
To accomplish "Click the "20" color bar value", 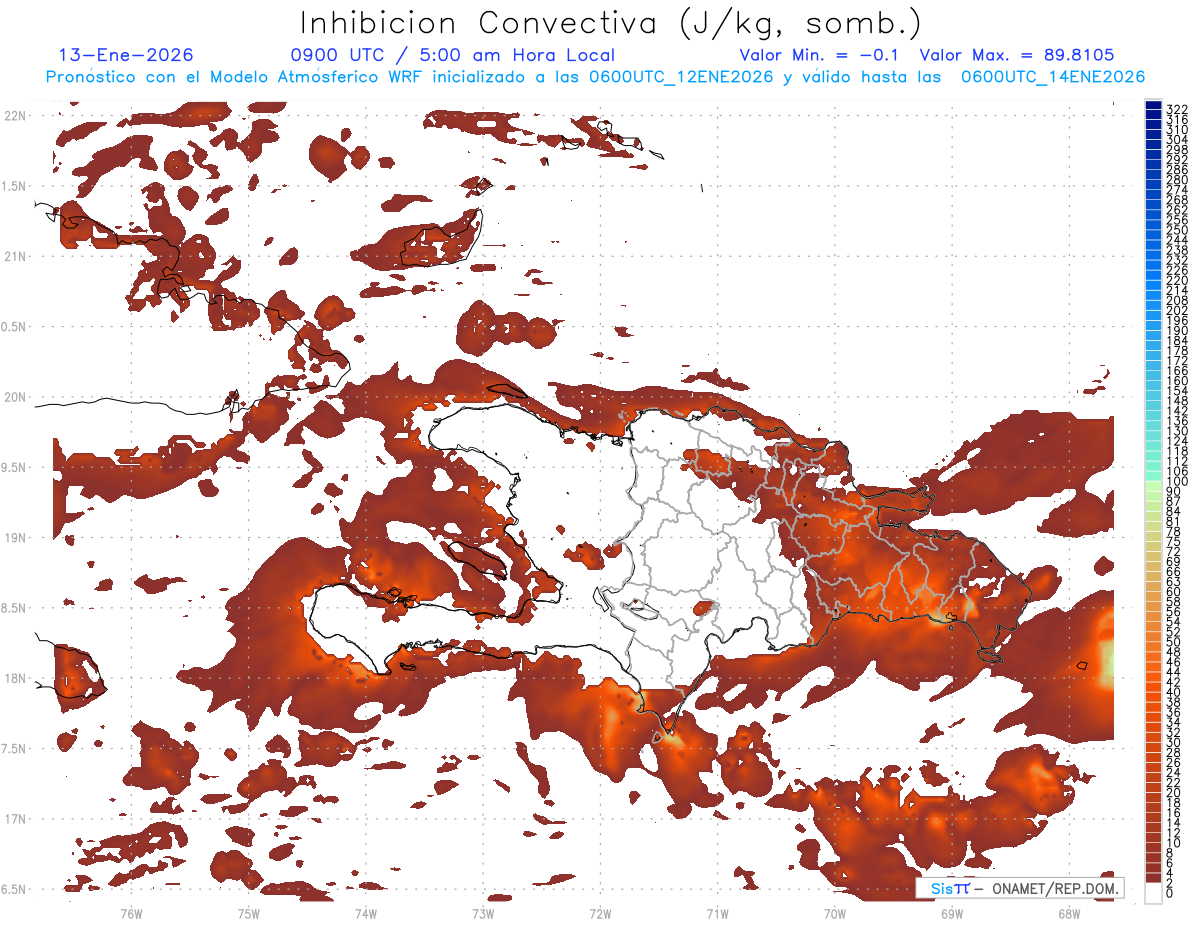I will [x=1173, y=793].
